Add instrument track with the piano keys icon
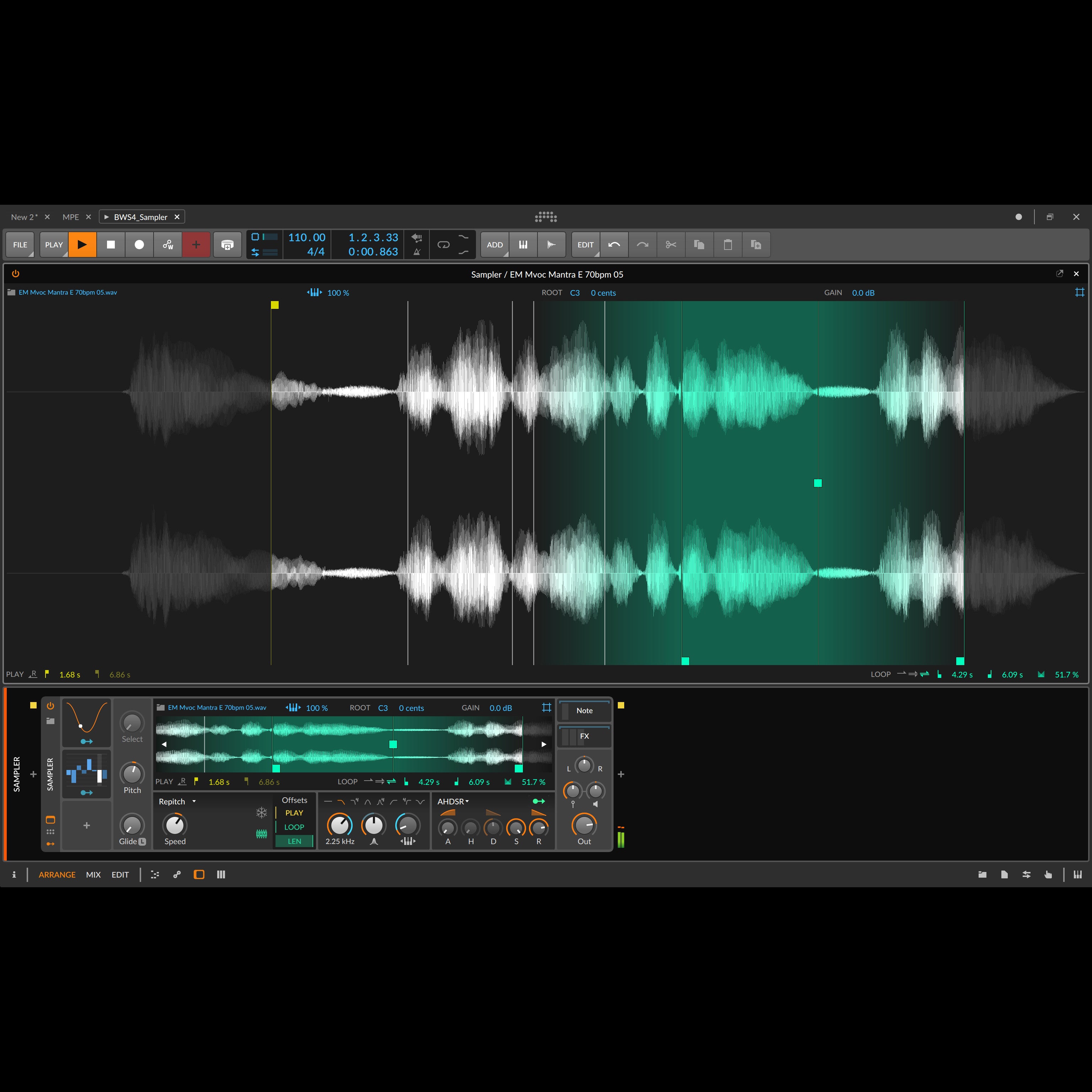 tap(523, 245)
